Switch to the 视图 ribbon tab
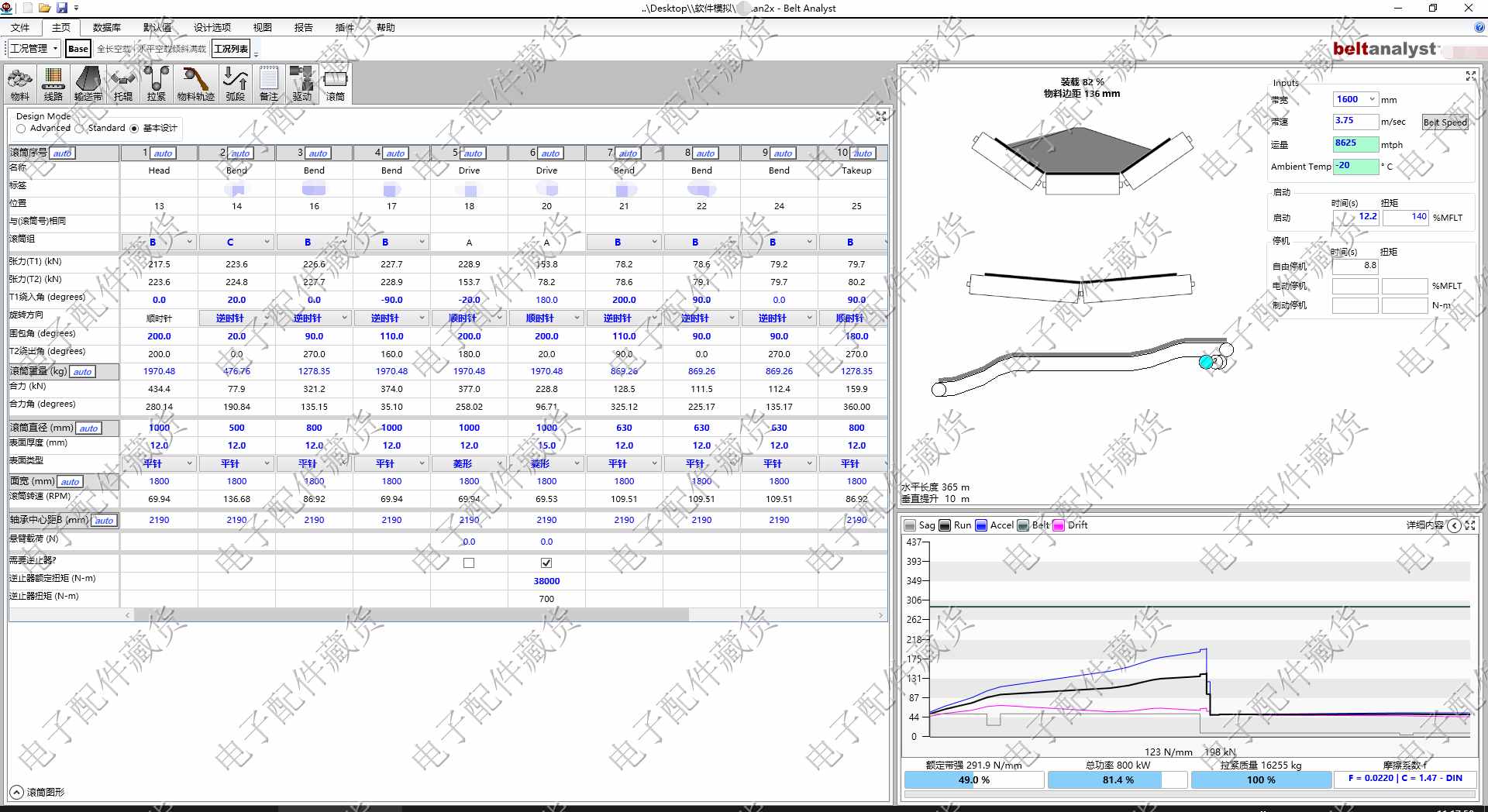This screenshot has width=1488, height=812. 263,28
